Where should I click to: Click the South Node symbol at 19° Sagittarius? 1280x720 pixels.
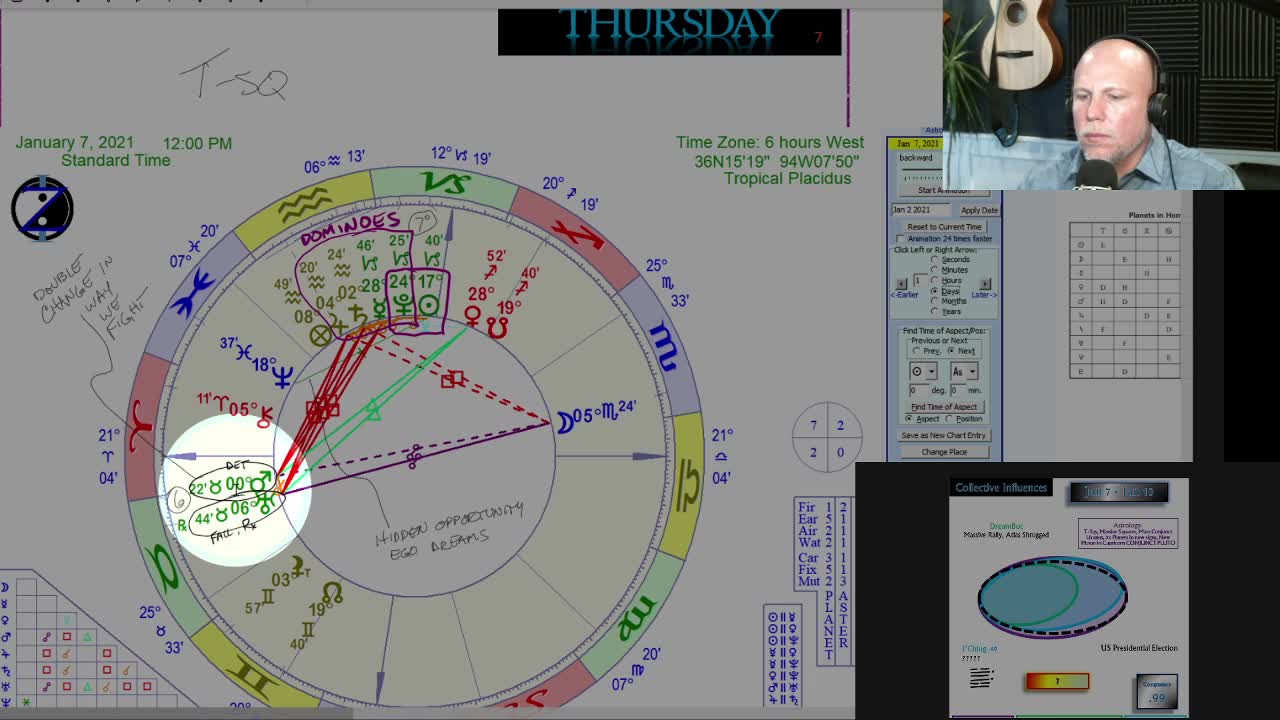(x=498, y=326)
